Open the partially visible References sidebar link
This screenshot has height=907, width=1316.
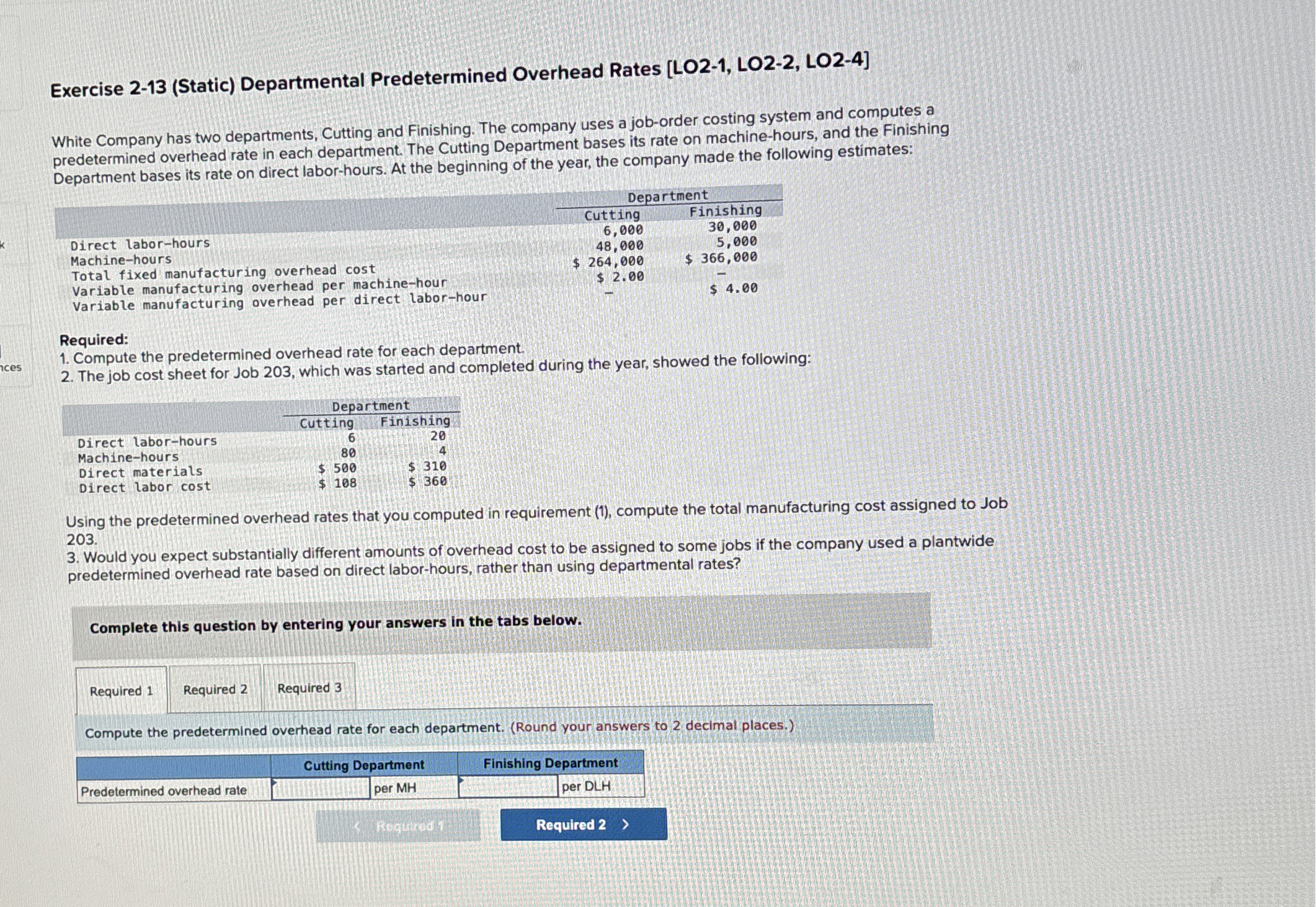click(x=11, y=368)
